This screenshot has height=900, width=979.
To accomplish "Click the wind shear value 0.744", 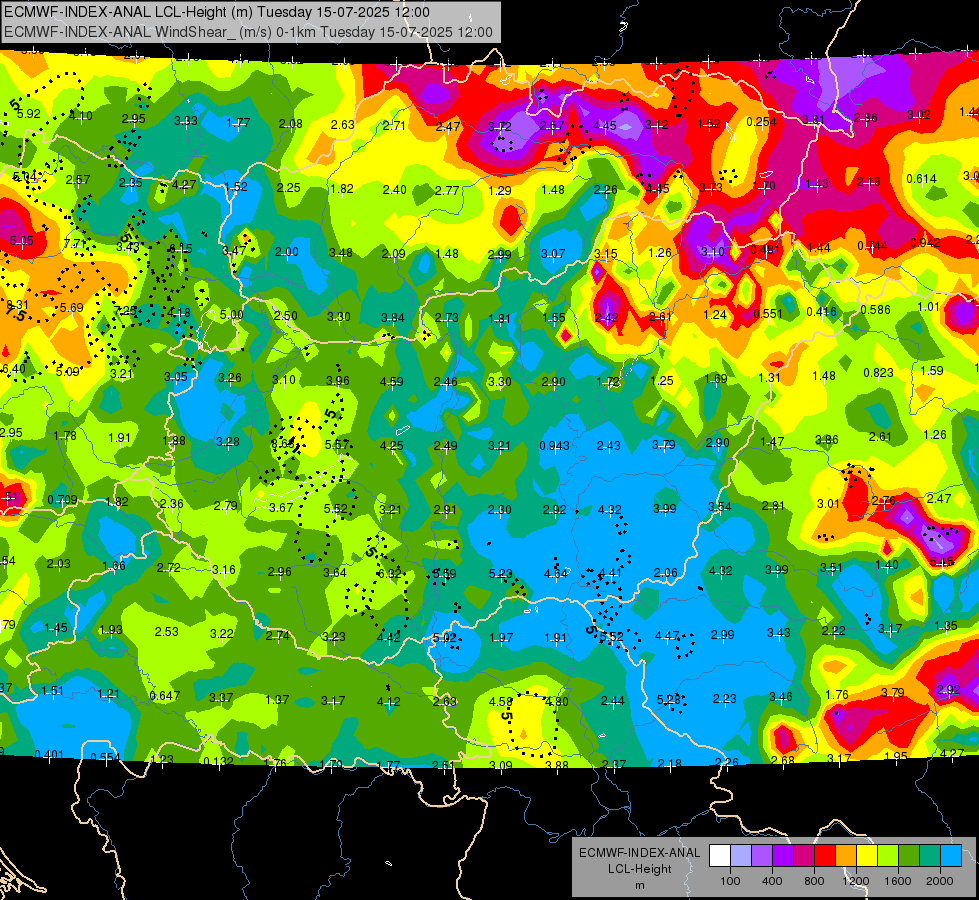I will [x=872, y=245].
